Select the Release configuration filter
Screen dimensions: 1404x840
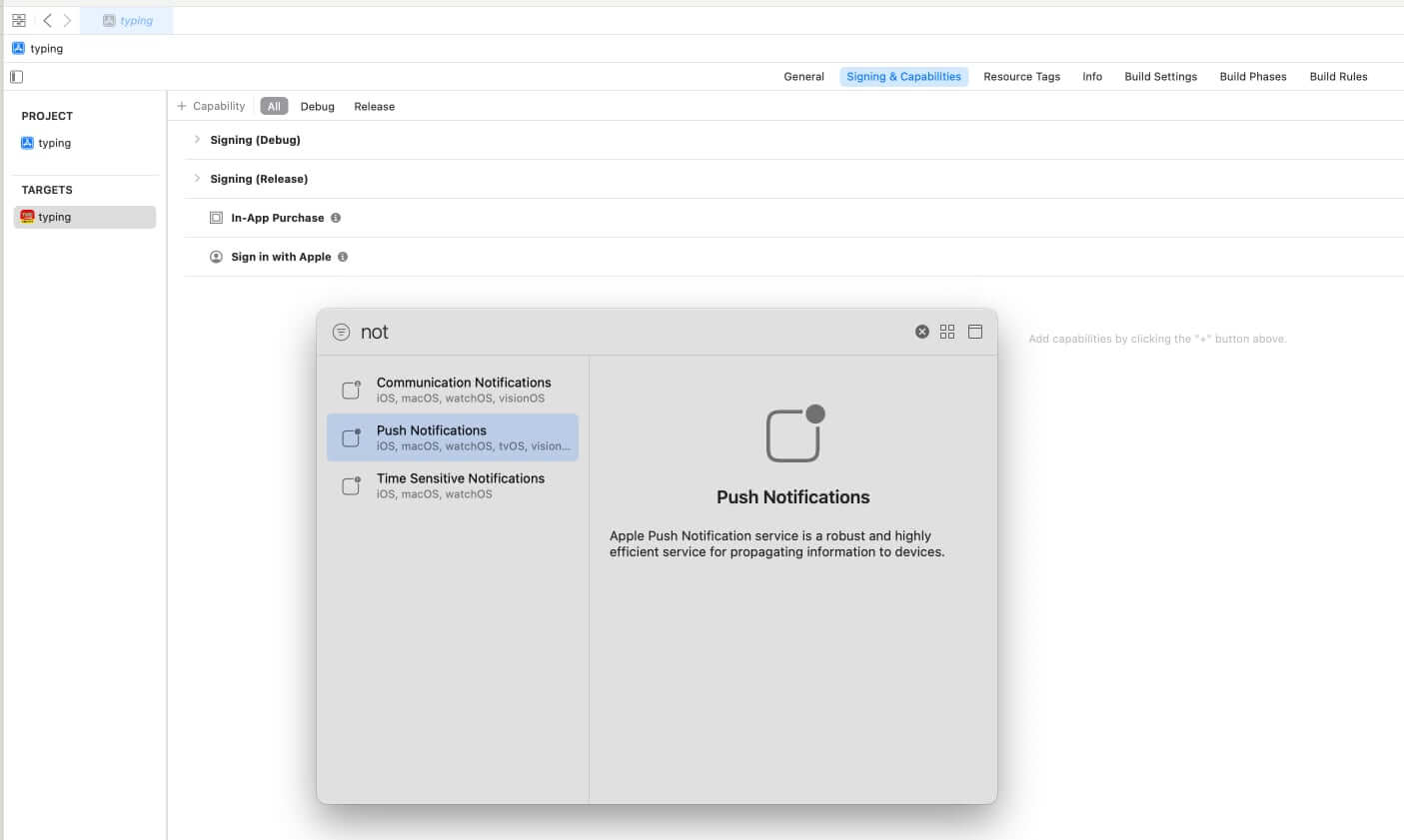click(374, 106)
